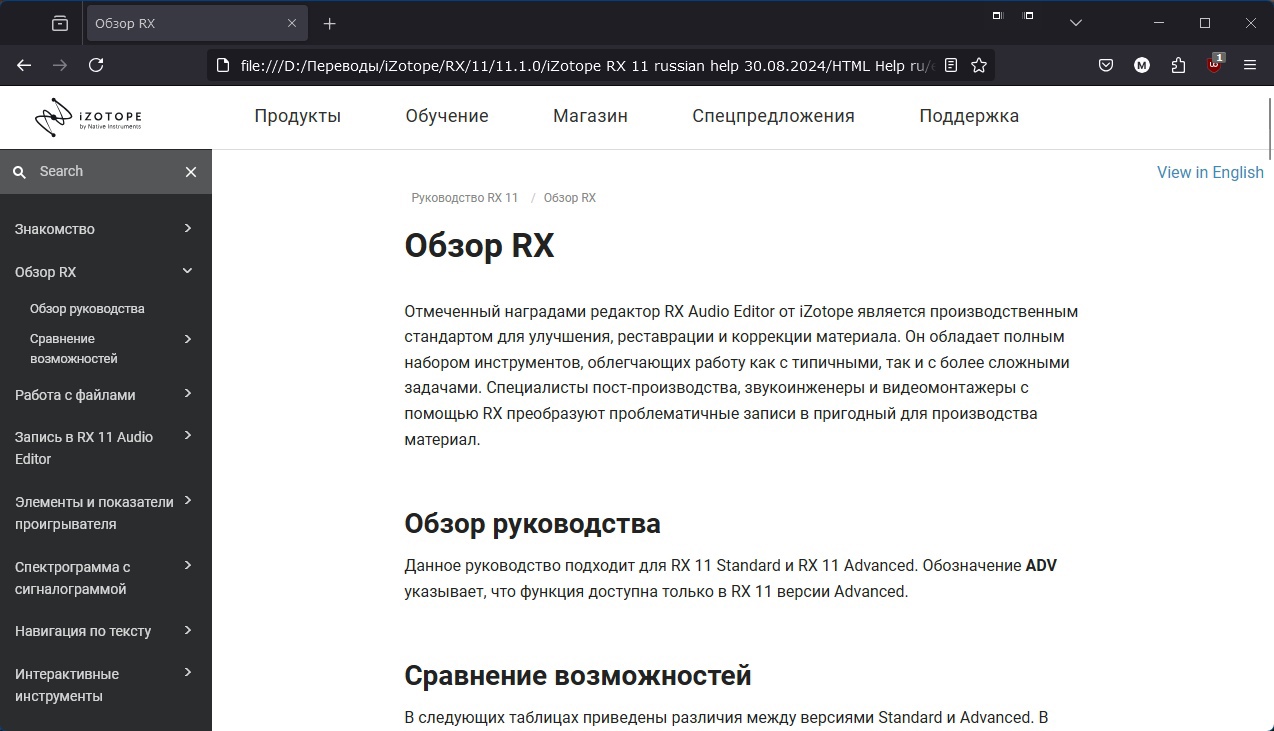Expand the Сравнение возможностей chevron
The width and height of the screenshot is (1274, 731).
[x=188, y=339]
